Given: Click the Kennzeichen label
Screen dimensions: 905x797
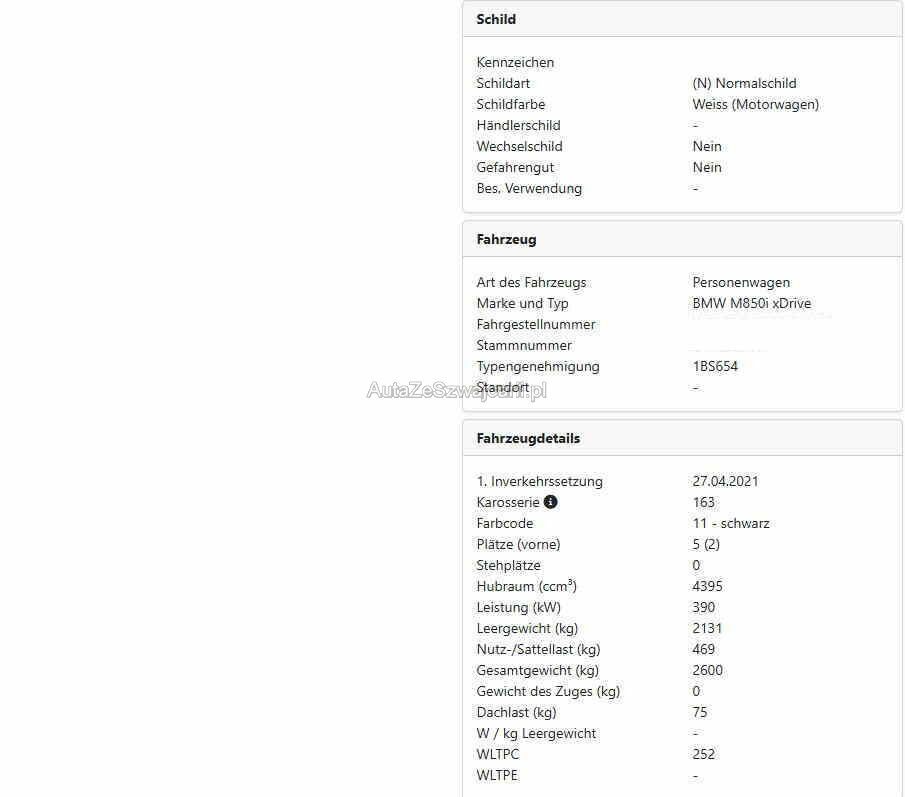Looking at the screenshot, I should (515, 62).
